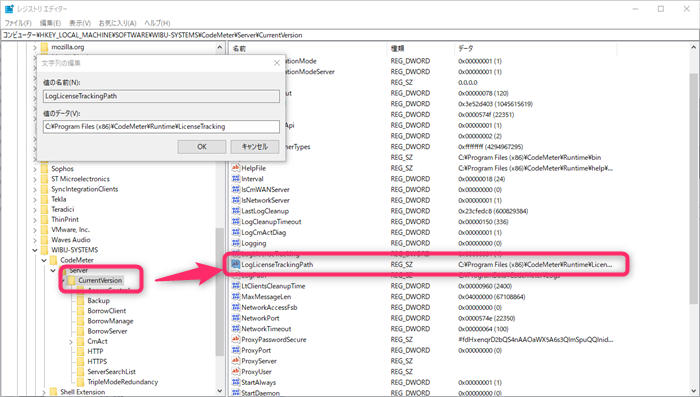Click the NetworkAccessFsb value icon
Image resolution: width=700 pixels, height=397 pixels.
(x=236, y=307)
